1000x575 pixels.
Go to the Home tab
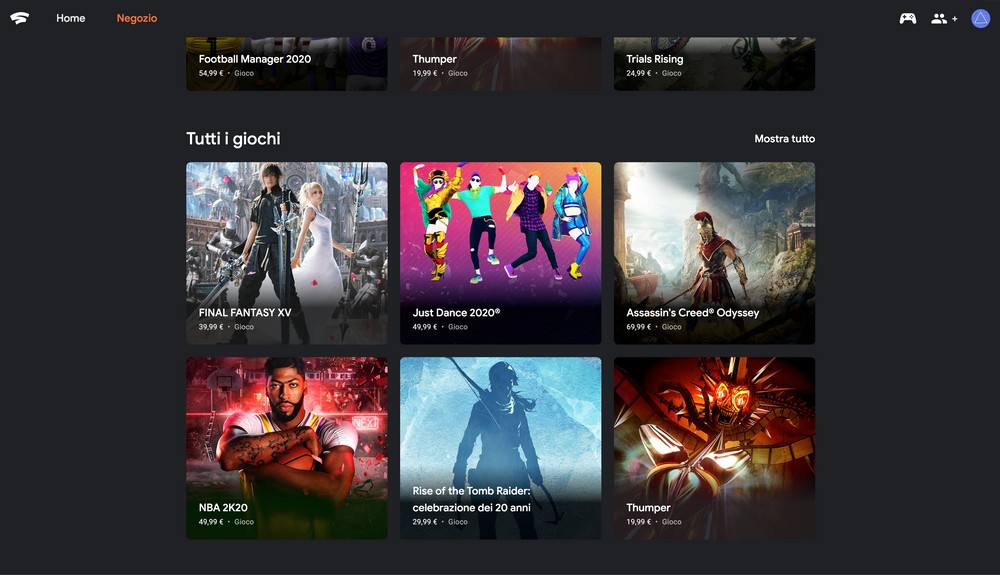pos(70,18)
